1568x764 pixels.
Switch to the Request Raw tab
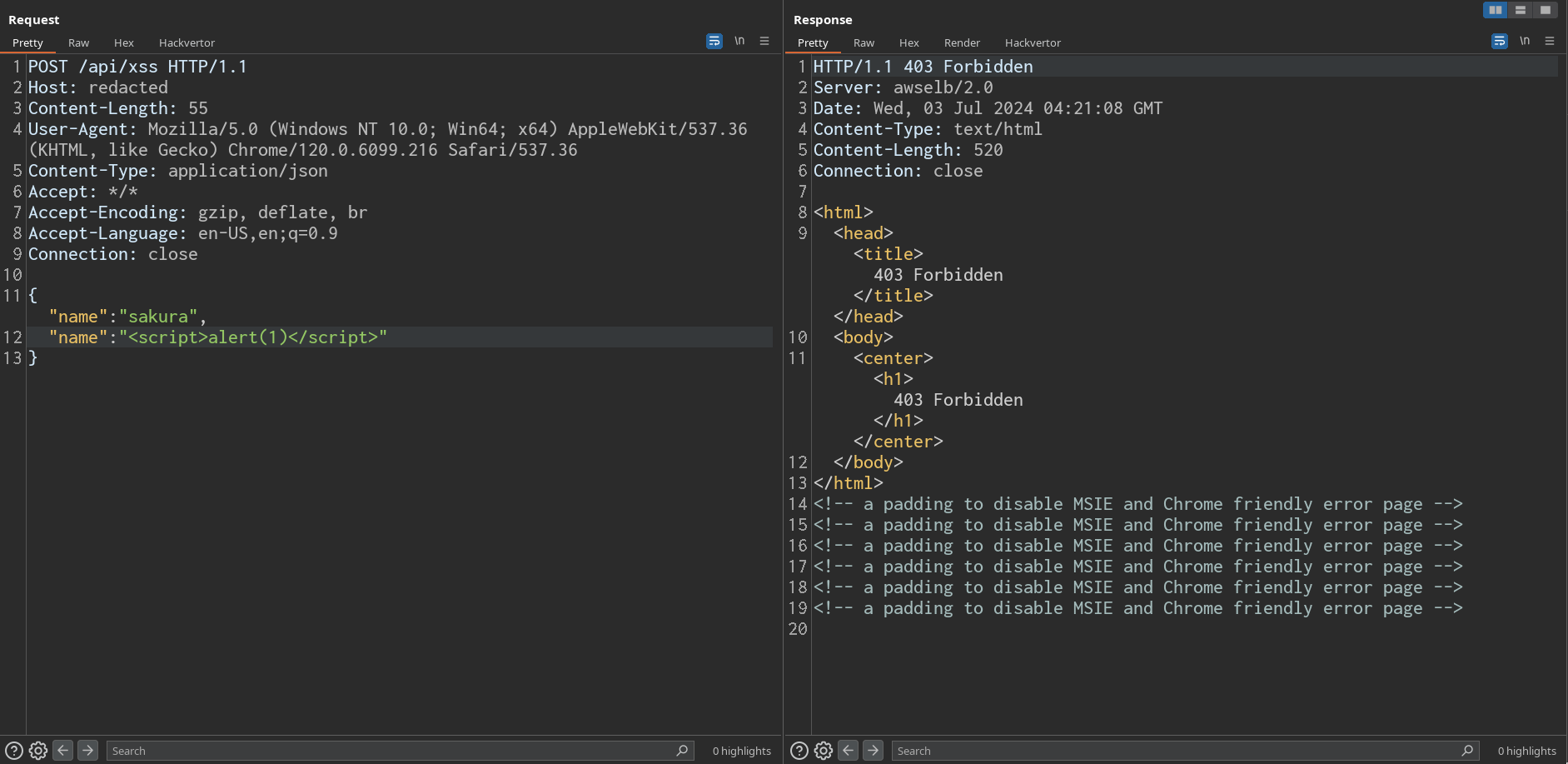pyautogui.click(x=78, y=42)
